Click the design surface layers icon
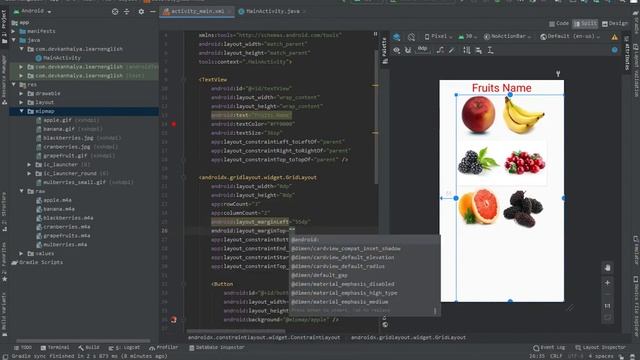640x360 pixels. (x=396, y=37)
